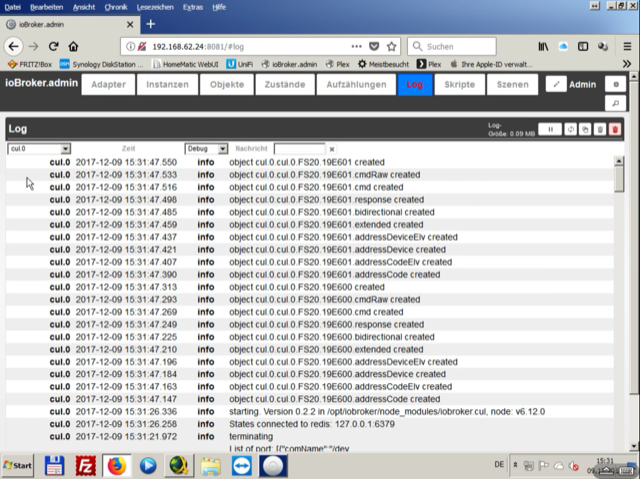
Task: Switch to the Skripte tab
Action: [460, 84]
